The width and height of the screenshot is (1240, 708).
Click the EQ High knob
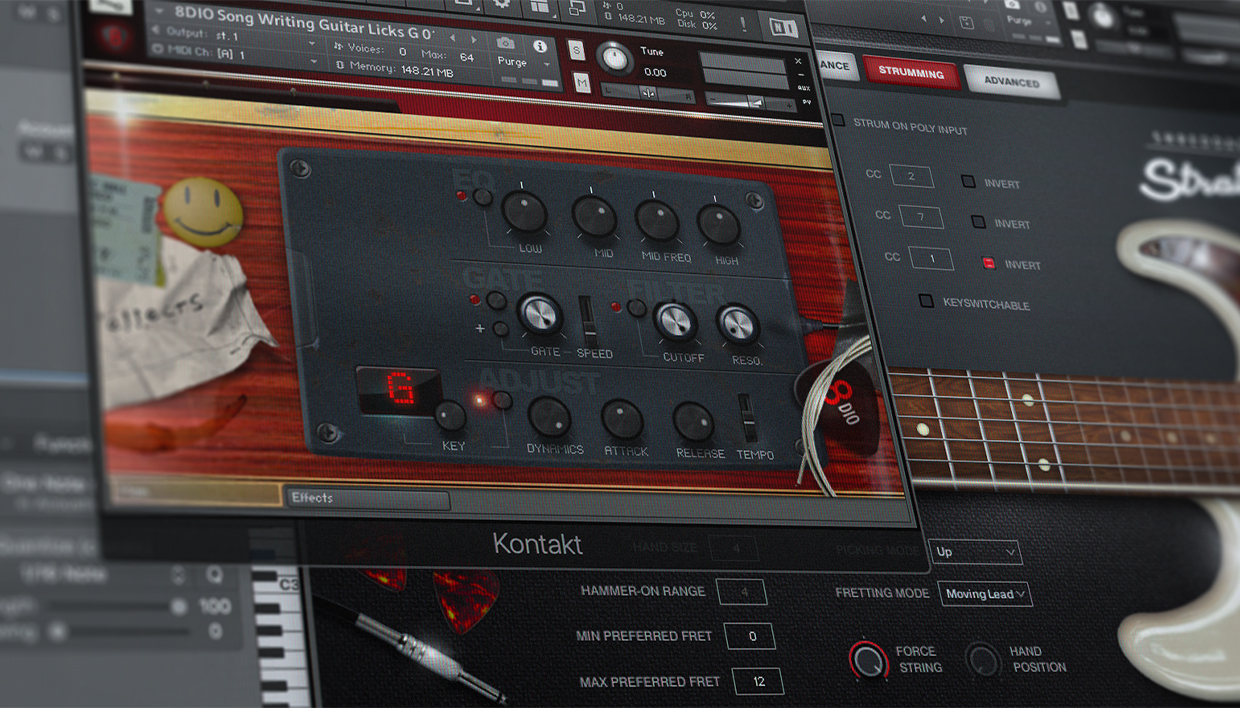718,224
